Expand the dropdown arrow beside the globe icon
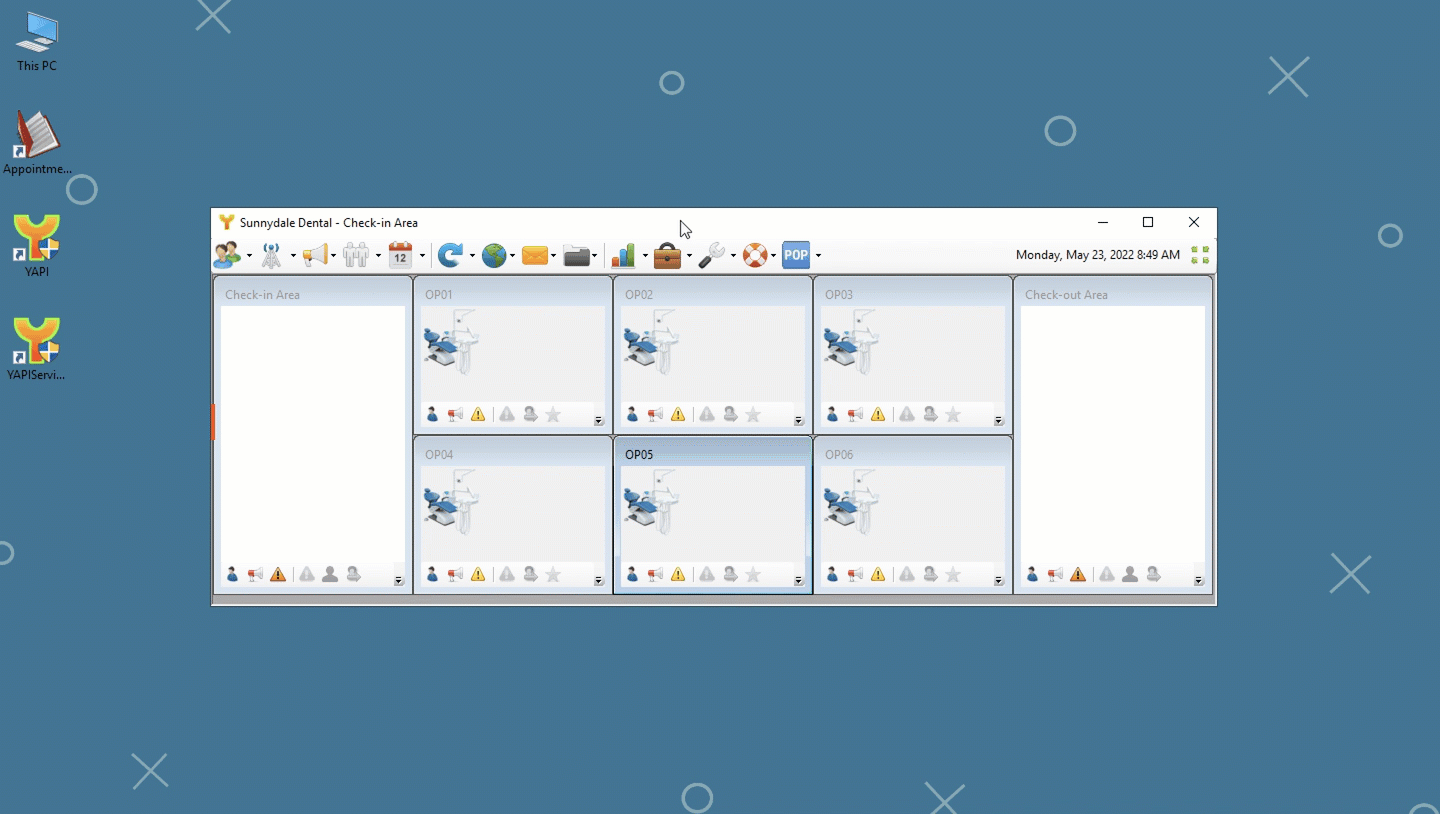The height and width of the screenshot is (814, 1440). pyautogui.click(x=513, y=256)
